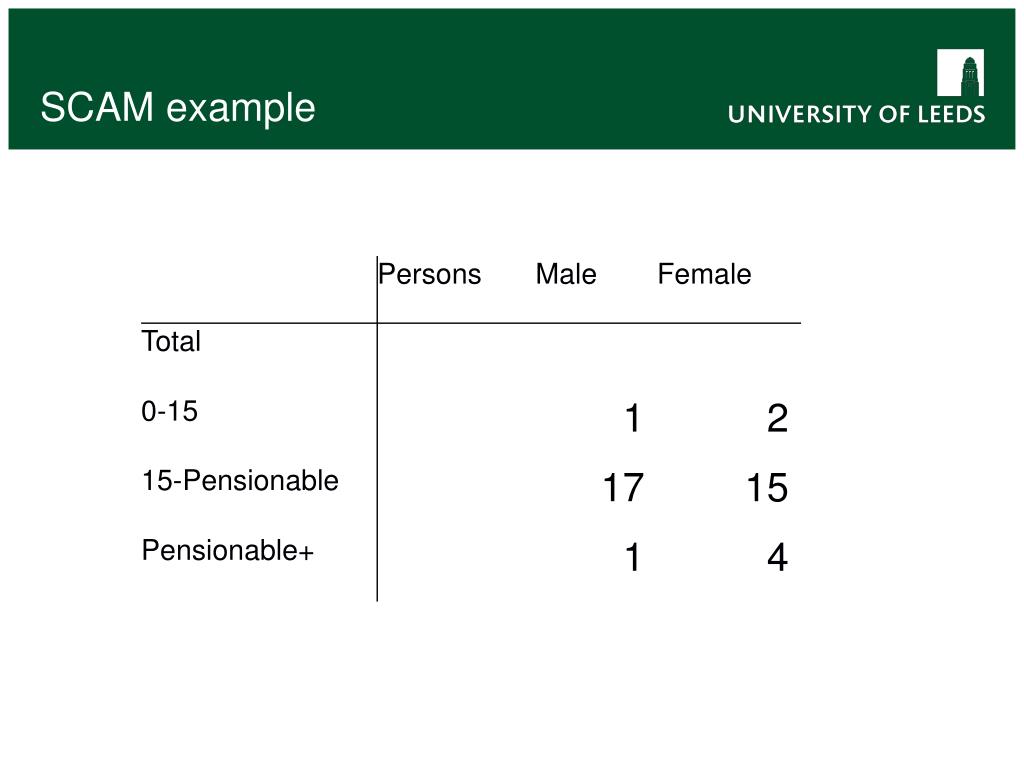This screenshot has width=1024, height=768.
Task: Select the SCAM example slide title
Action: 178,108
